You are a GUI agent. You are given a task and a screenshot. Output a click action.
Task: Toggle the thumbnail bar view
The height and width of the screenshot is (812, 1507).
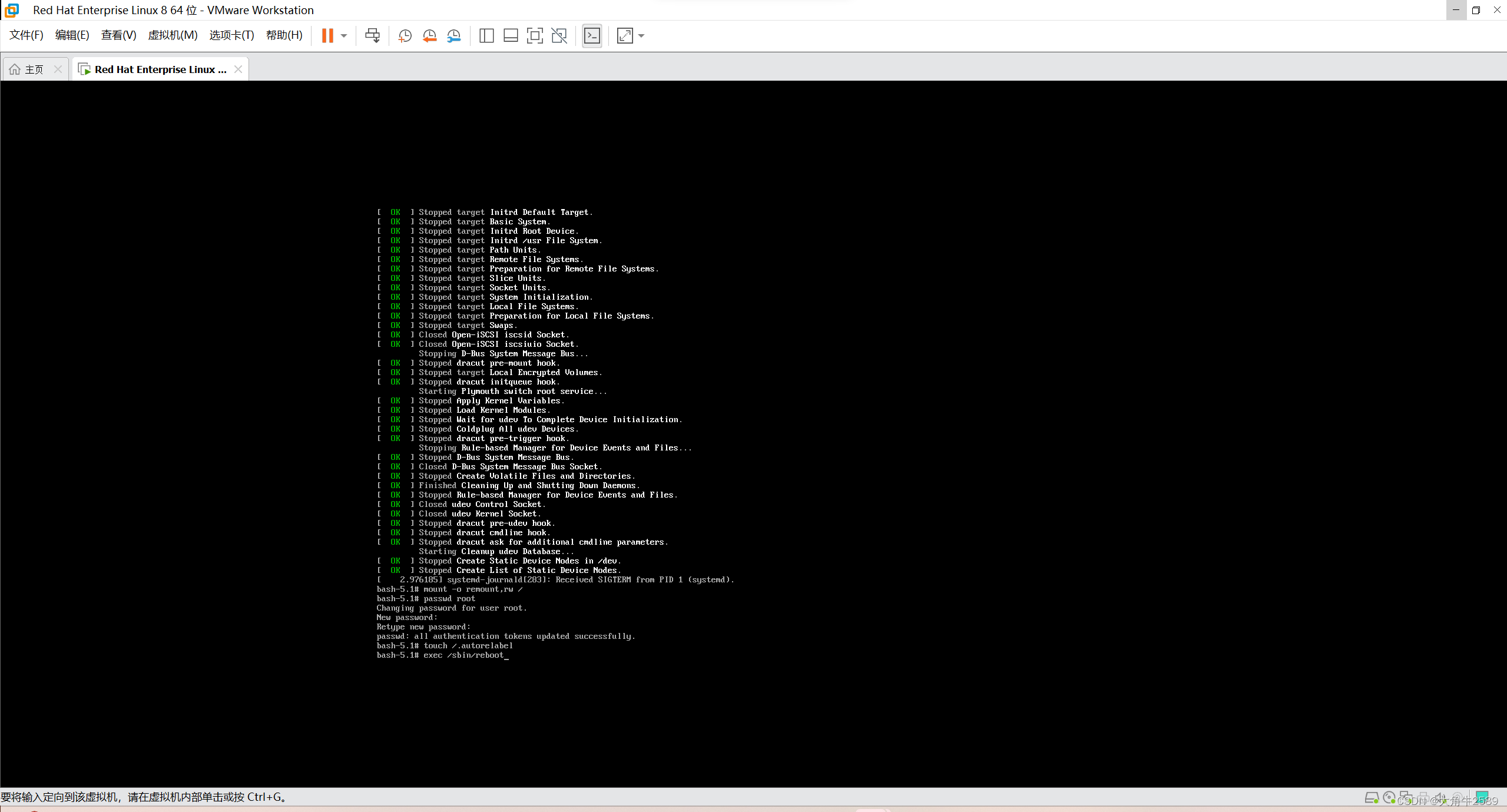point(511,36)
